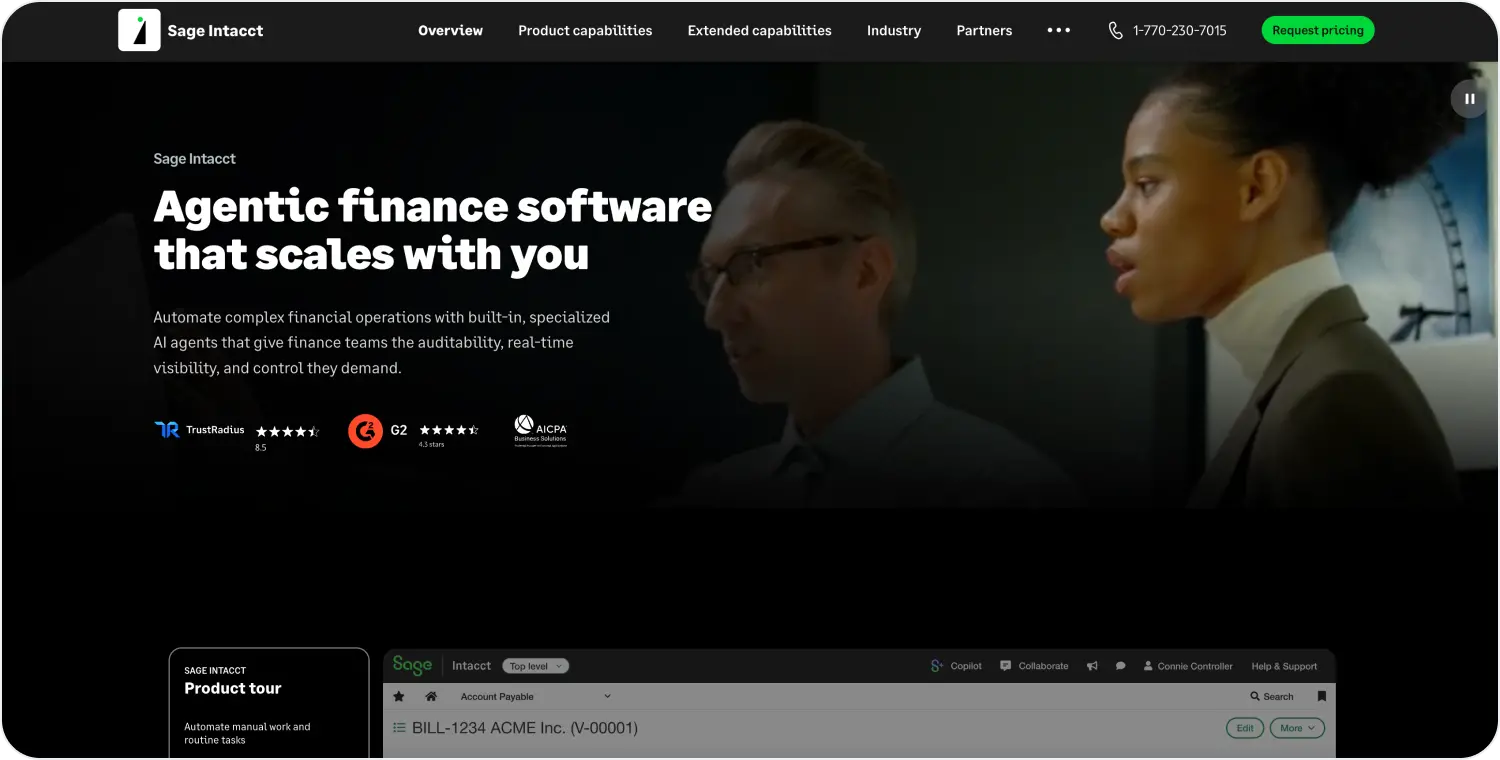Viewport: 1500px width, 760px height.
Task: Click the Collaborate icon
Action: [1007, 666]
